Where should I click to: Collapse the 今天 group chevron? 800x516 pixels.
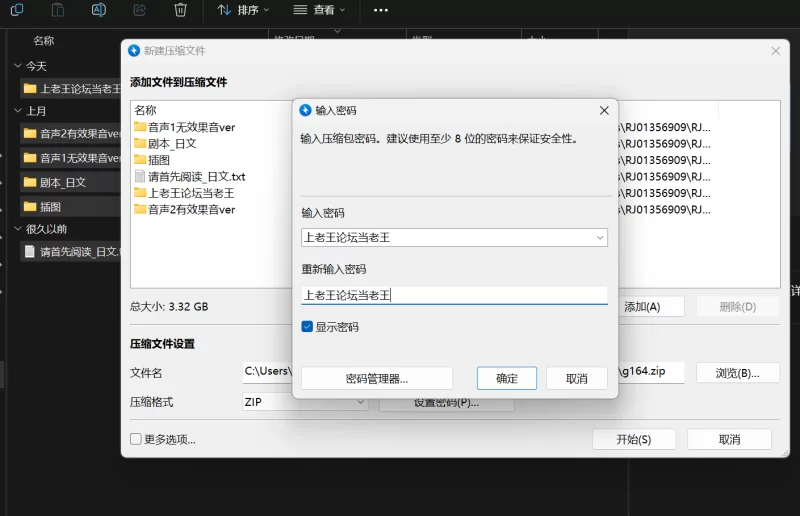pos(17,66)
